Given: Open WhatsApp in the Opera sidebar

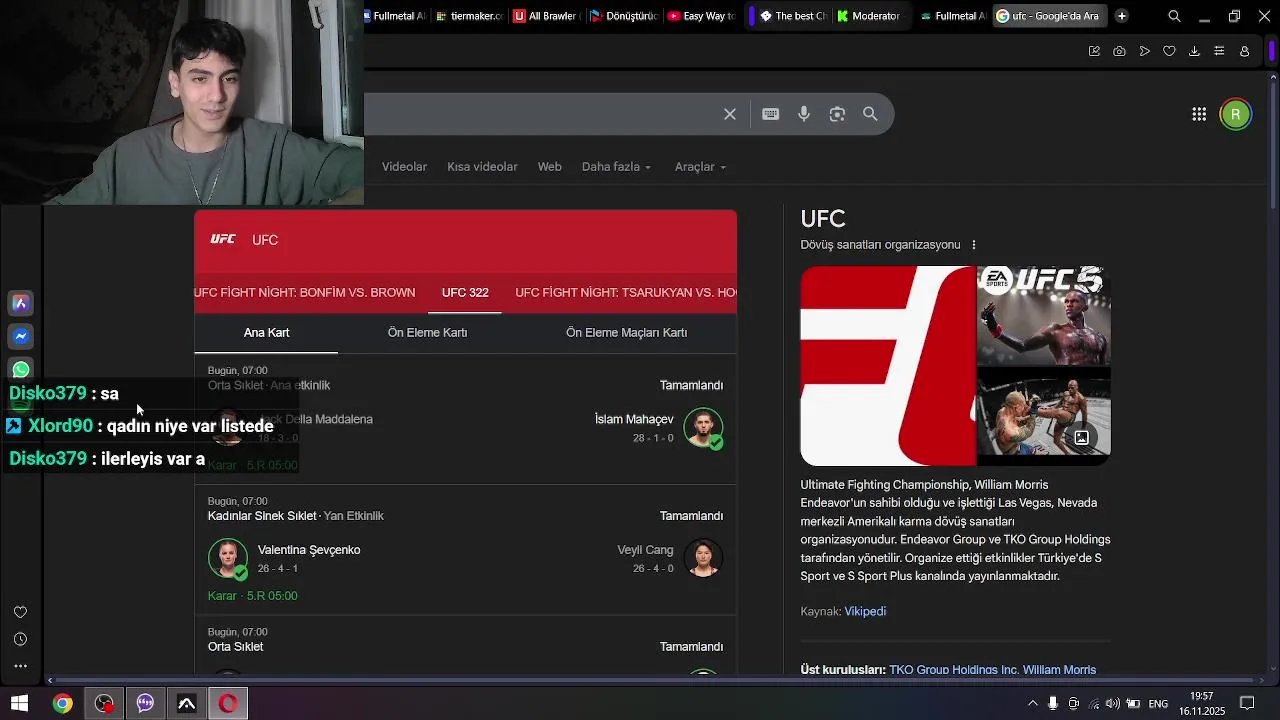Looking at the screenshot, I should point(21,370).
